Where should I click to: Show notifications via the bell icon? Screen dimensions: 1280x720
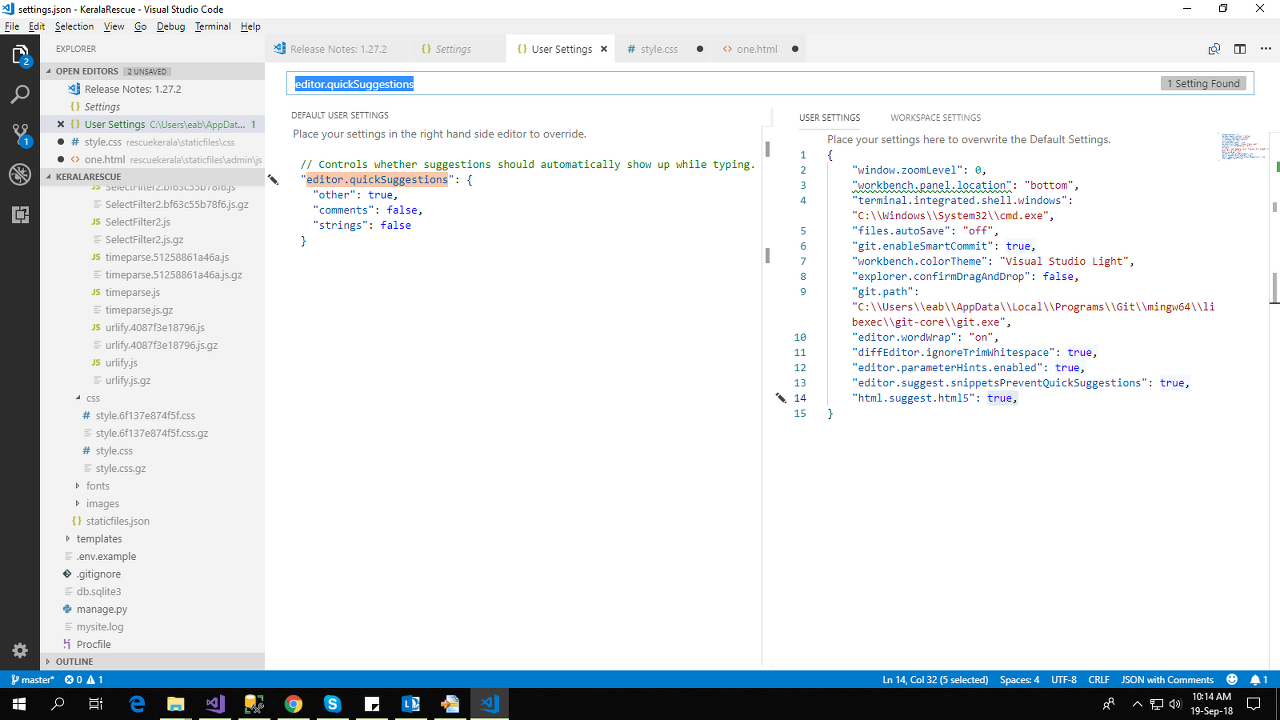pos(1259,680)
